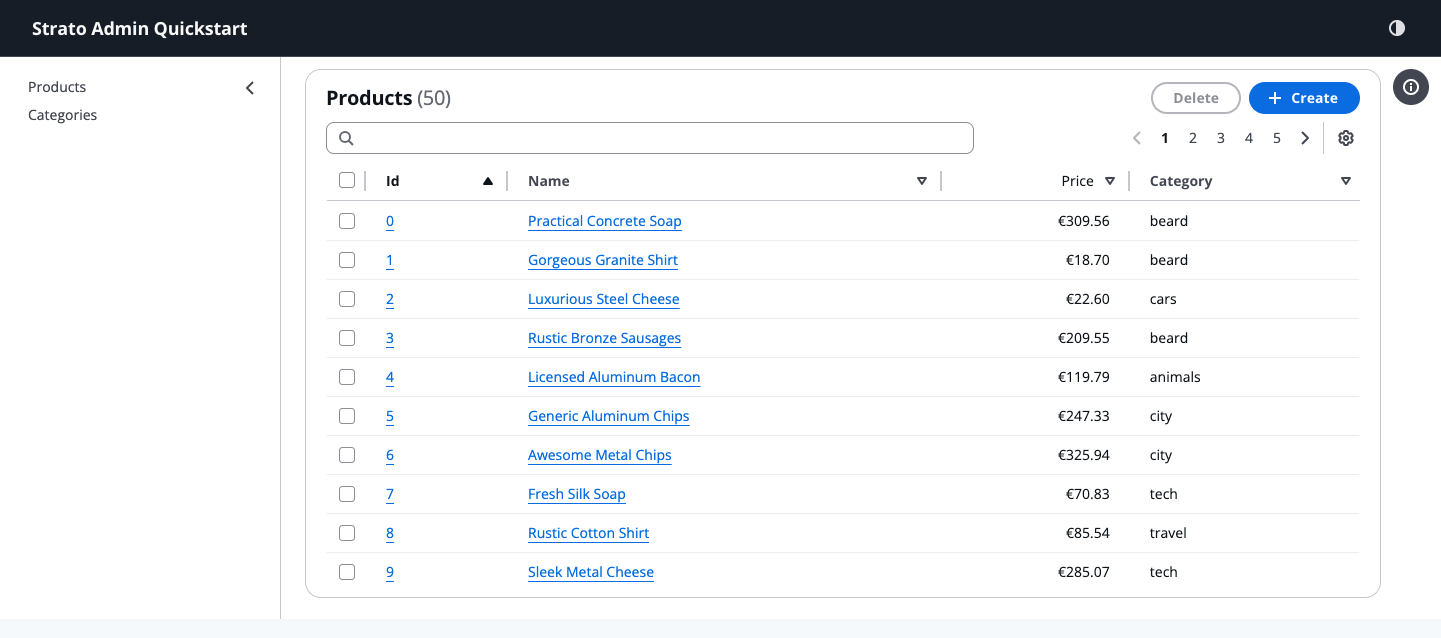Click the previous page arrow
The height and width of the screenshot is (638, 1441).
point(1136,138)
